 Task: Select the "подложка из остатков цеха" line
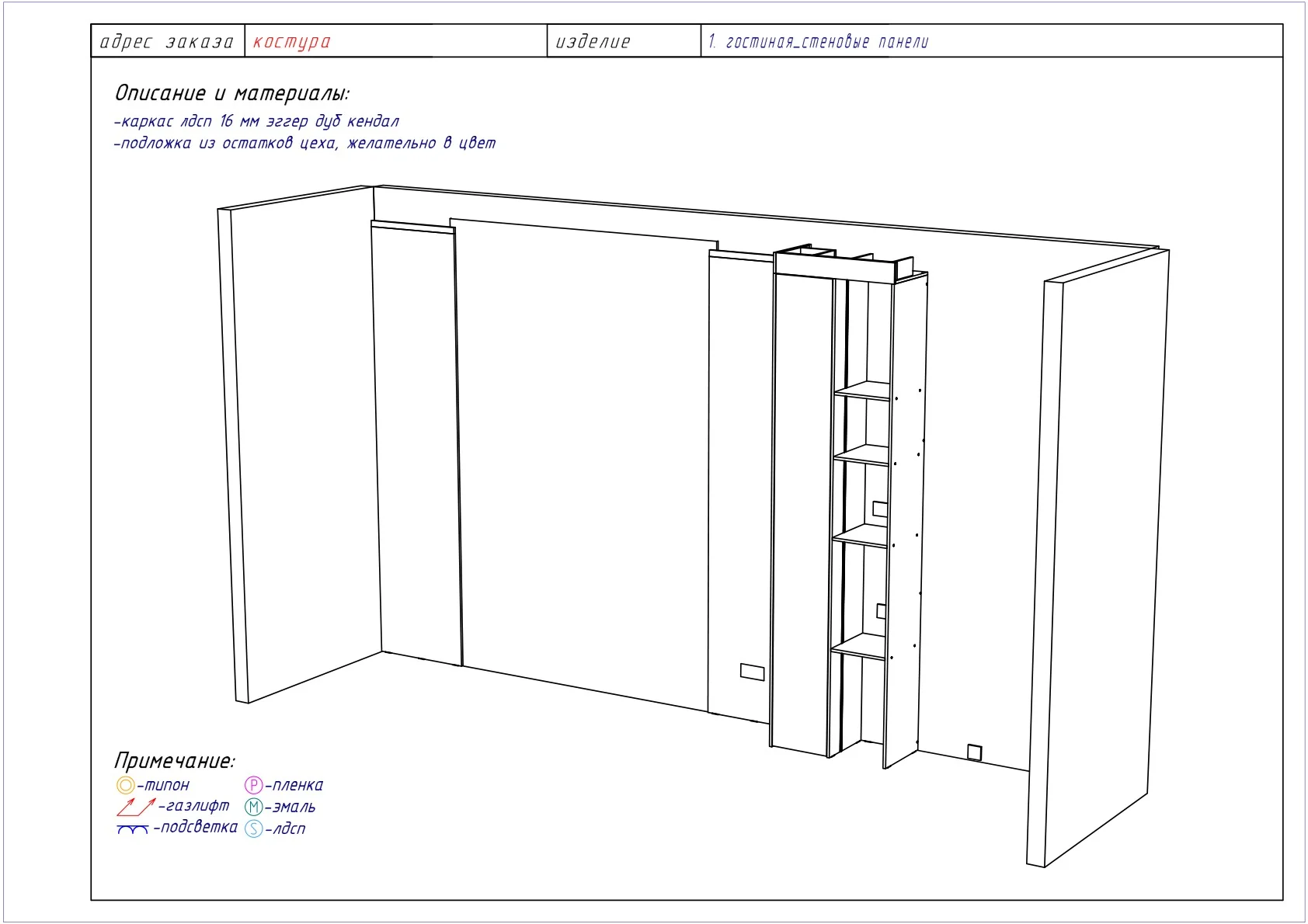pos(304,143)
